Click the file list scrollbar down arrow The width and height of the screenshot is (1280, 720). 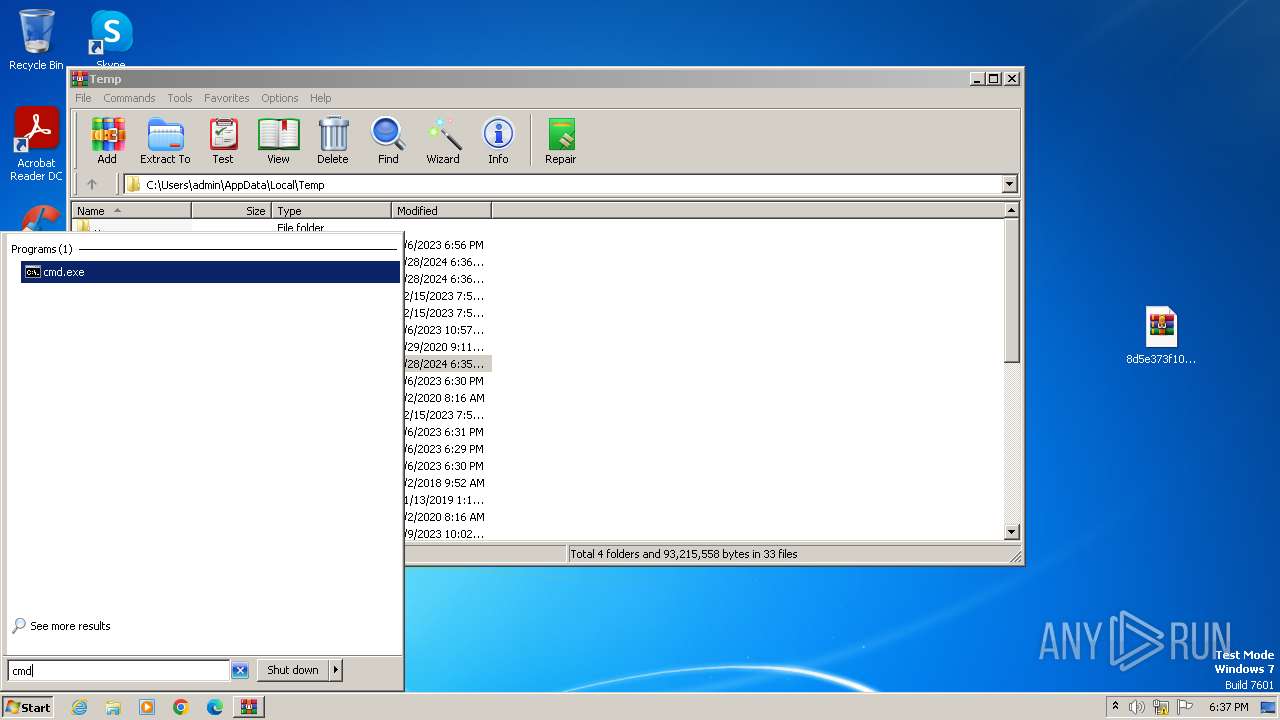tap(1011, 532)
